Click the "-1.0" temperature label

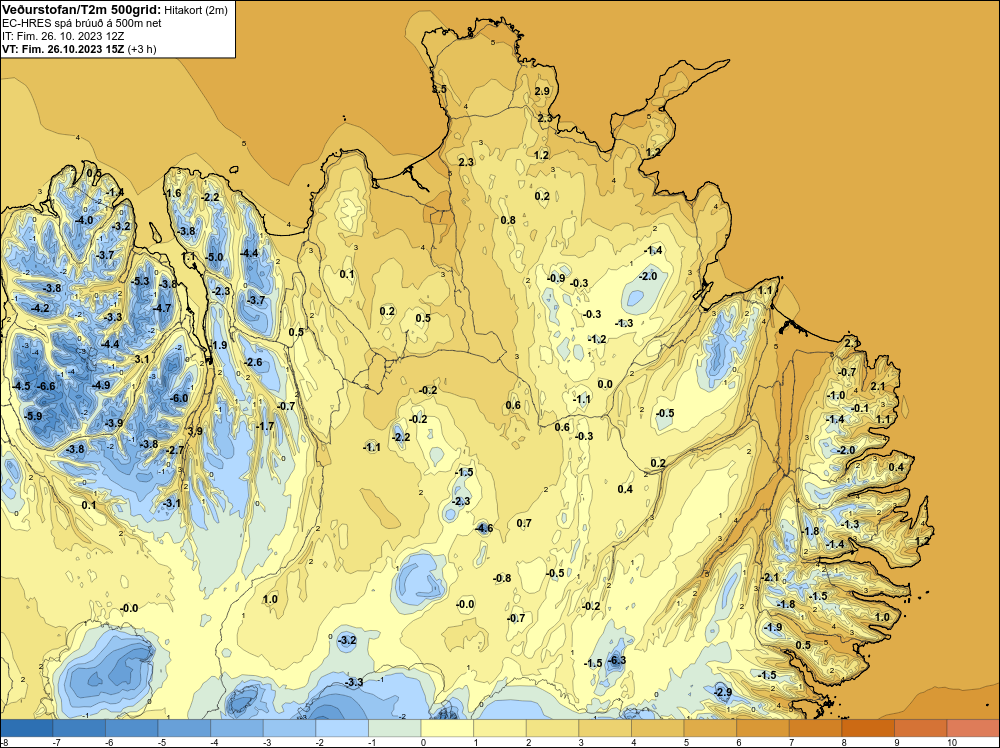(x=835, y=395)
